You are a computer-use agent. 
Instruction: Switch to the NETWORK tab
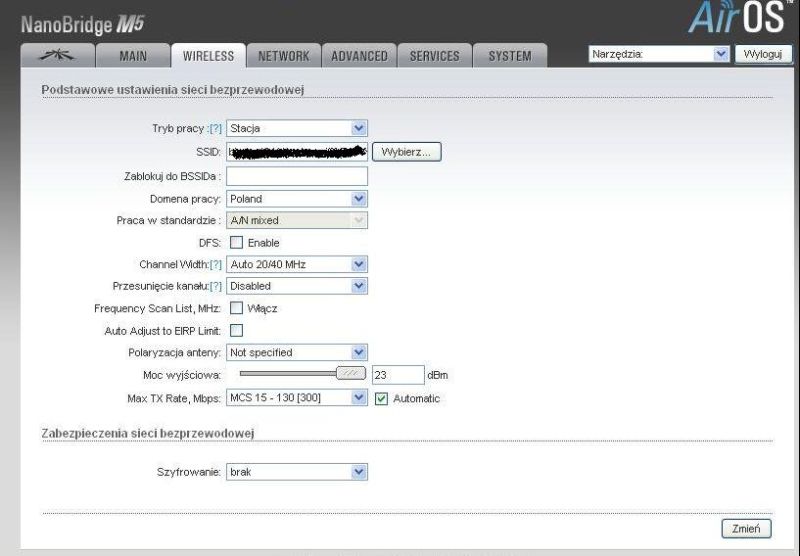(284, 56)
